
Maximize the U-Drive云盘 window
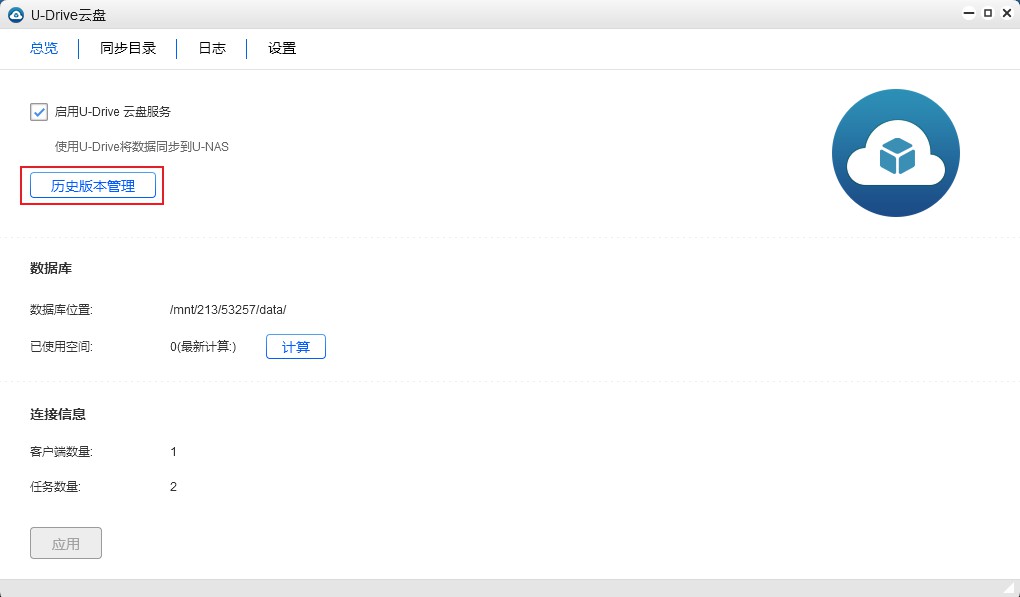tap(988, 14)
